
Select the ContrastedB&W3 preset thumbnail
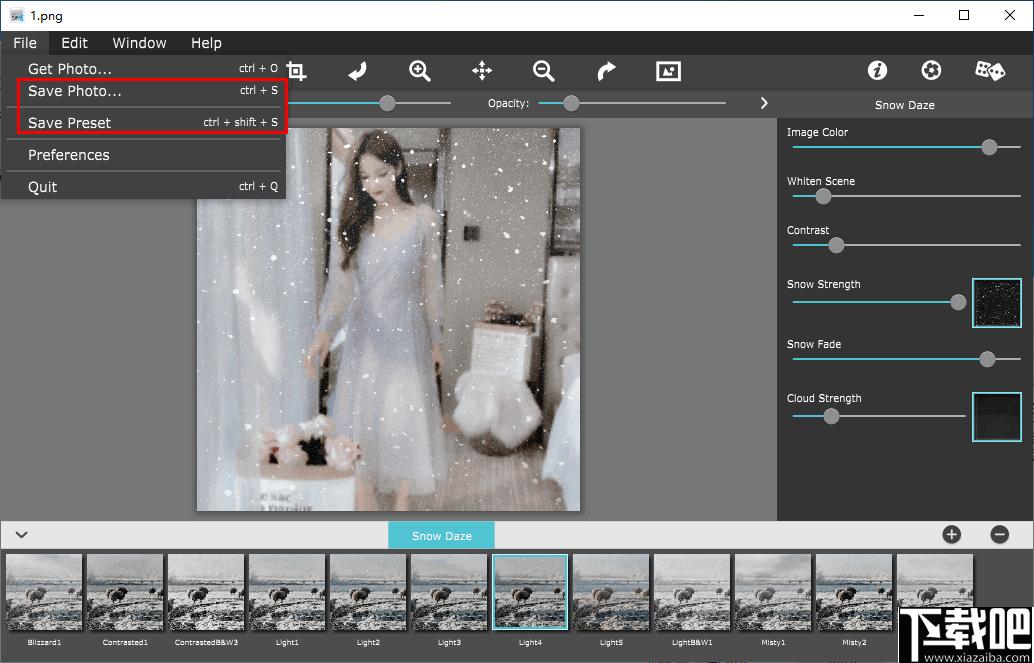click(x=206, y=592)
